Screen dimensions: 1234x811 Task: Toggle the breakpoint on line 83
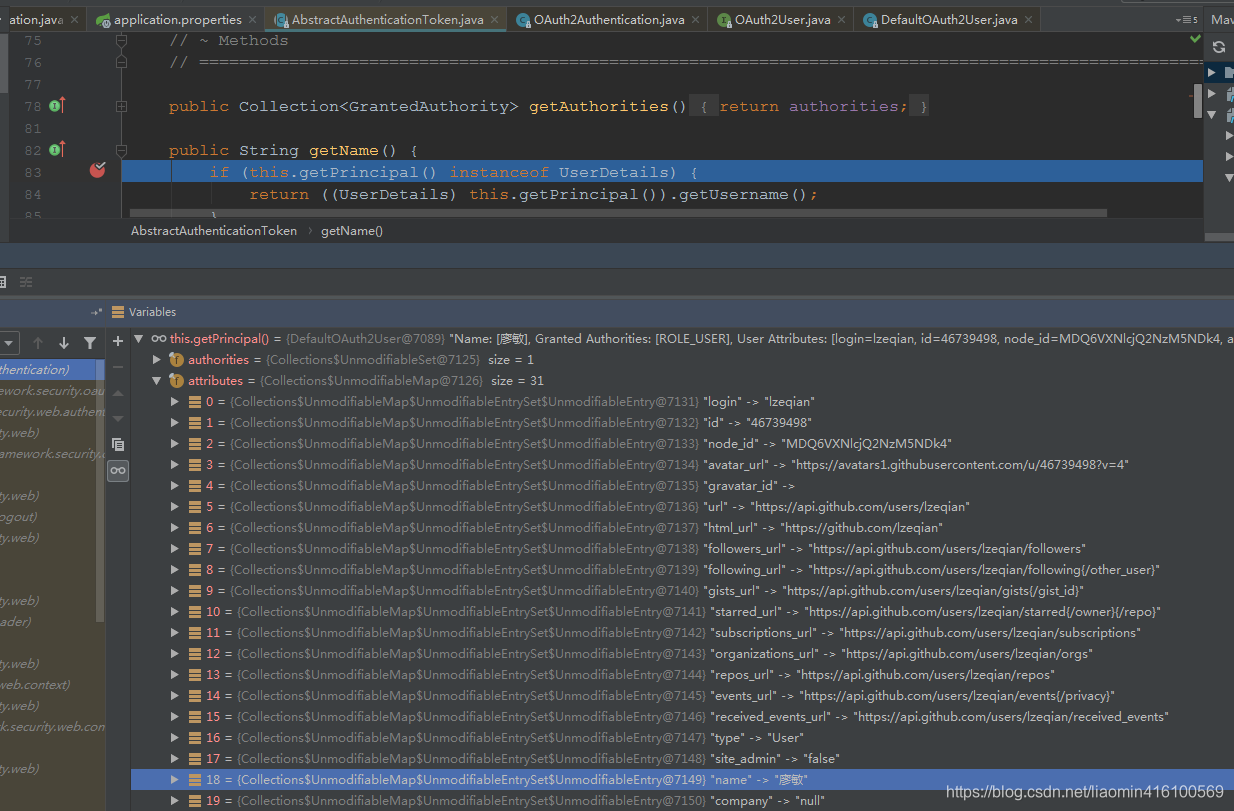pyautogui.click(x=97, y=171)
